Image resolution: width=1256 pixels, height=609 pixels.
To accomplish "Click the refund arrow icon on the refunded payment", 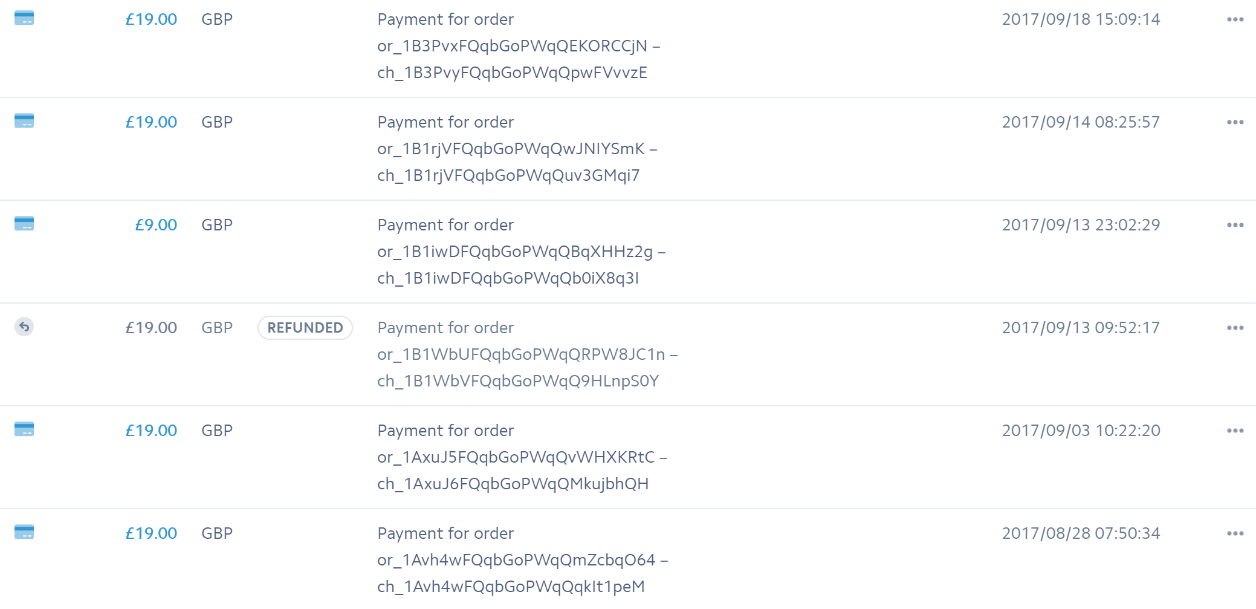I will (24, 326).
